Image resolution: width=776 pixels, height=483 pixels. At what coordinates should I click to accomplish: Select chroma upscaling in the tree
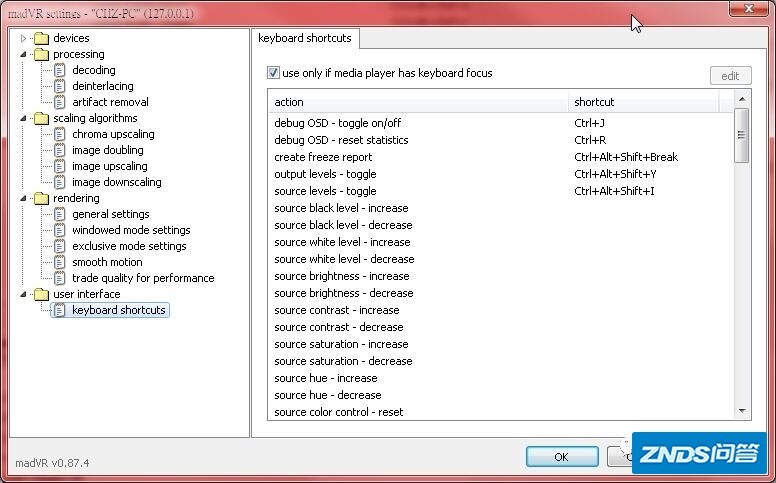(113, 134)
